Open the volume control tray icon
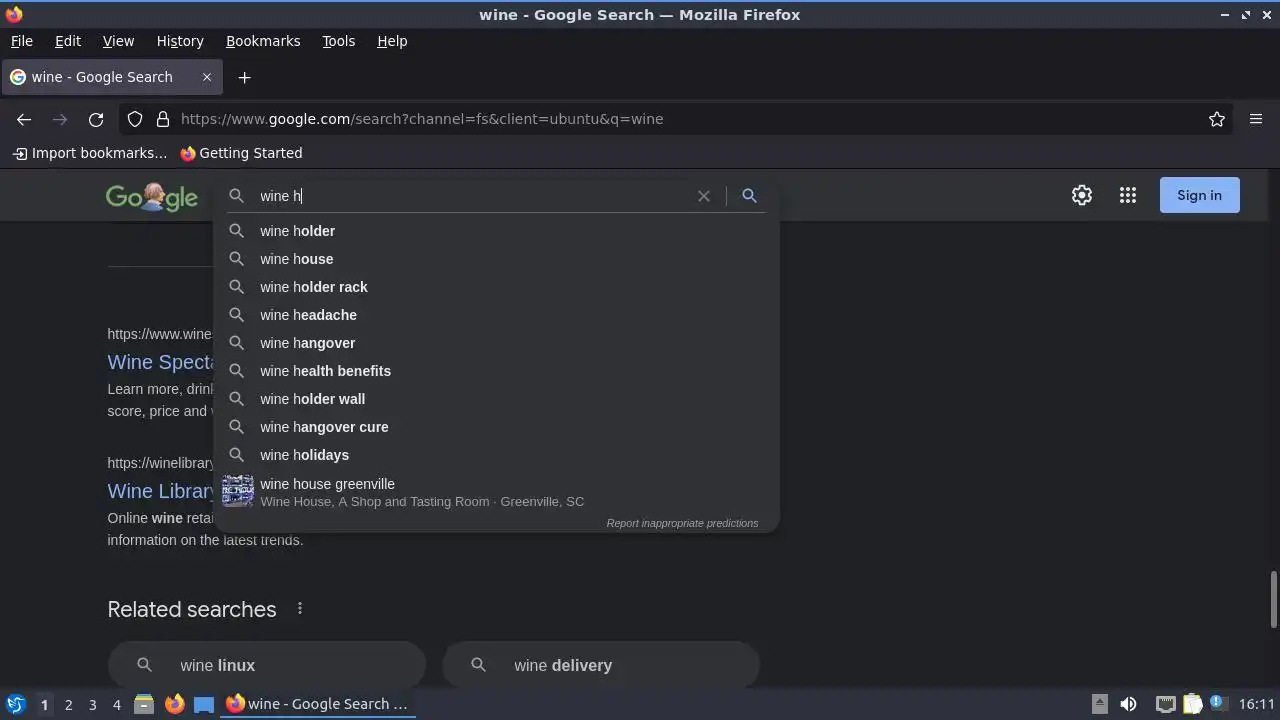This screenshot has width=1280, height=720. coord(1128,704)
